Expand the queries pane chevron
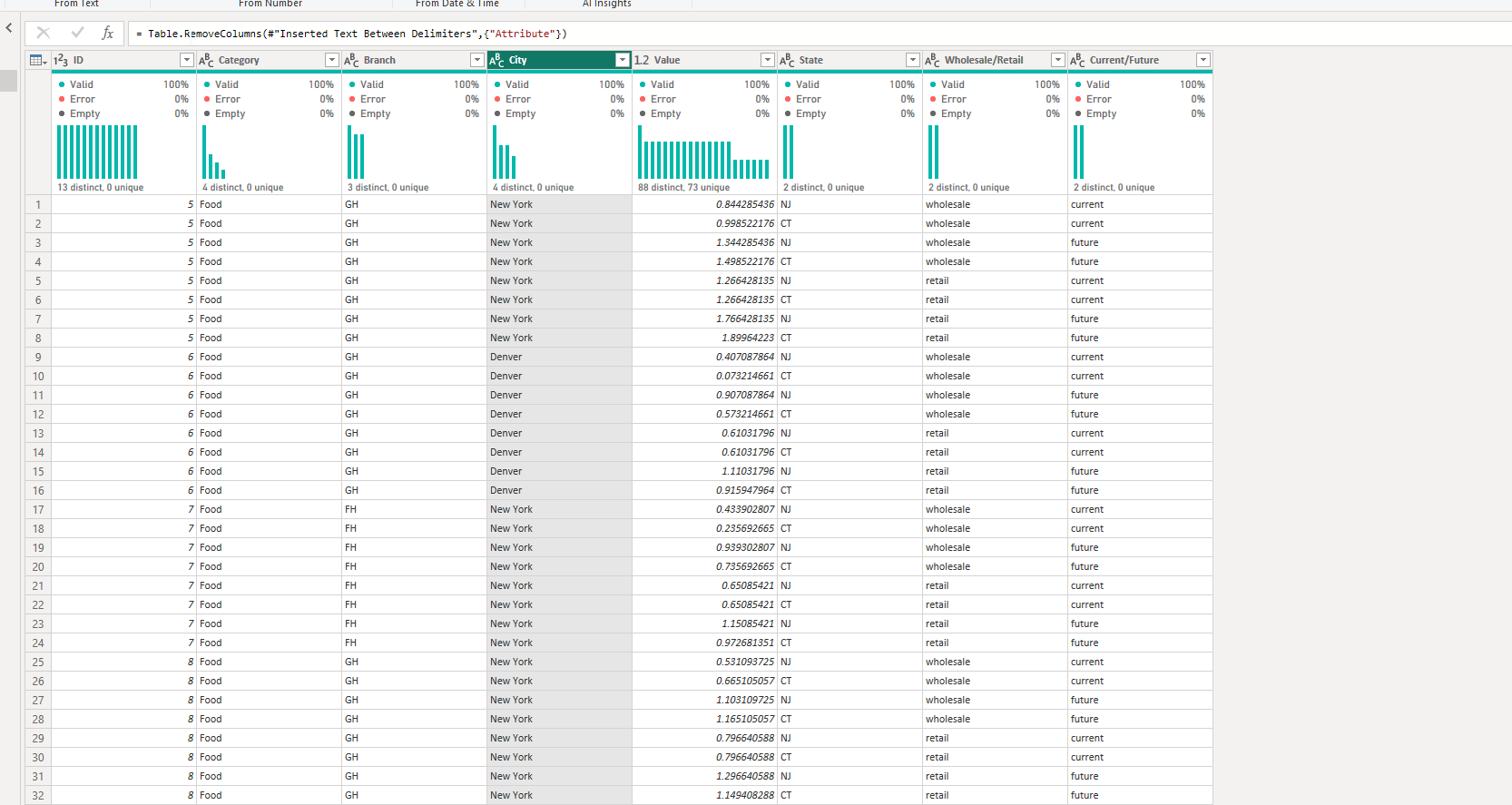 pos(9,28)
